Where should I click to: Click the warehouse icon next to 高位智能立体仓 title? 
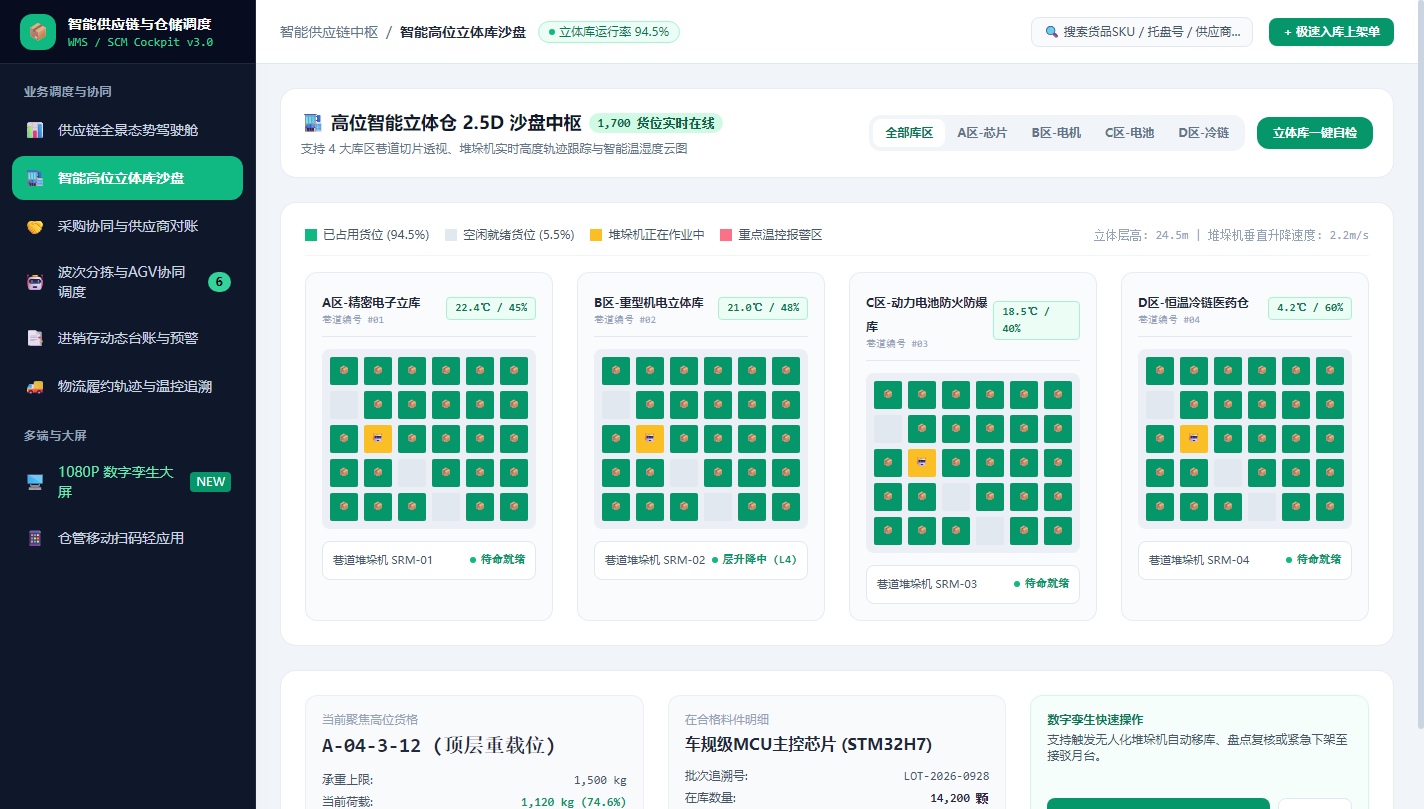(311, 123)
